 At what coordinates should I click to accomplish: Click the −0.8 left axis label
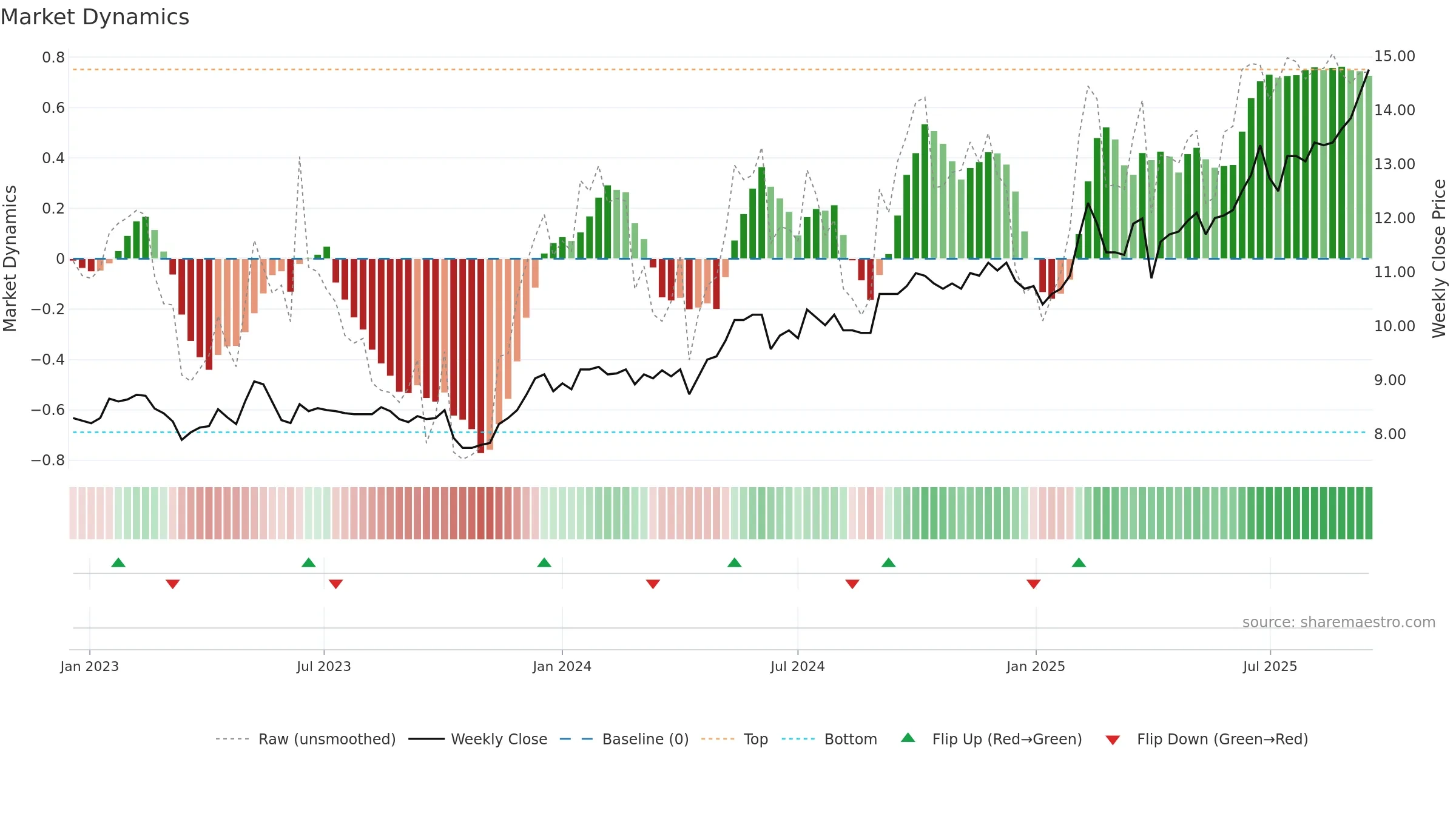(x=48, y=460)
